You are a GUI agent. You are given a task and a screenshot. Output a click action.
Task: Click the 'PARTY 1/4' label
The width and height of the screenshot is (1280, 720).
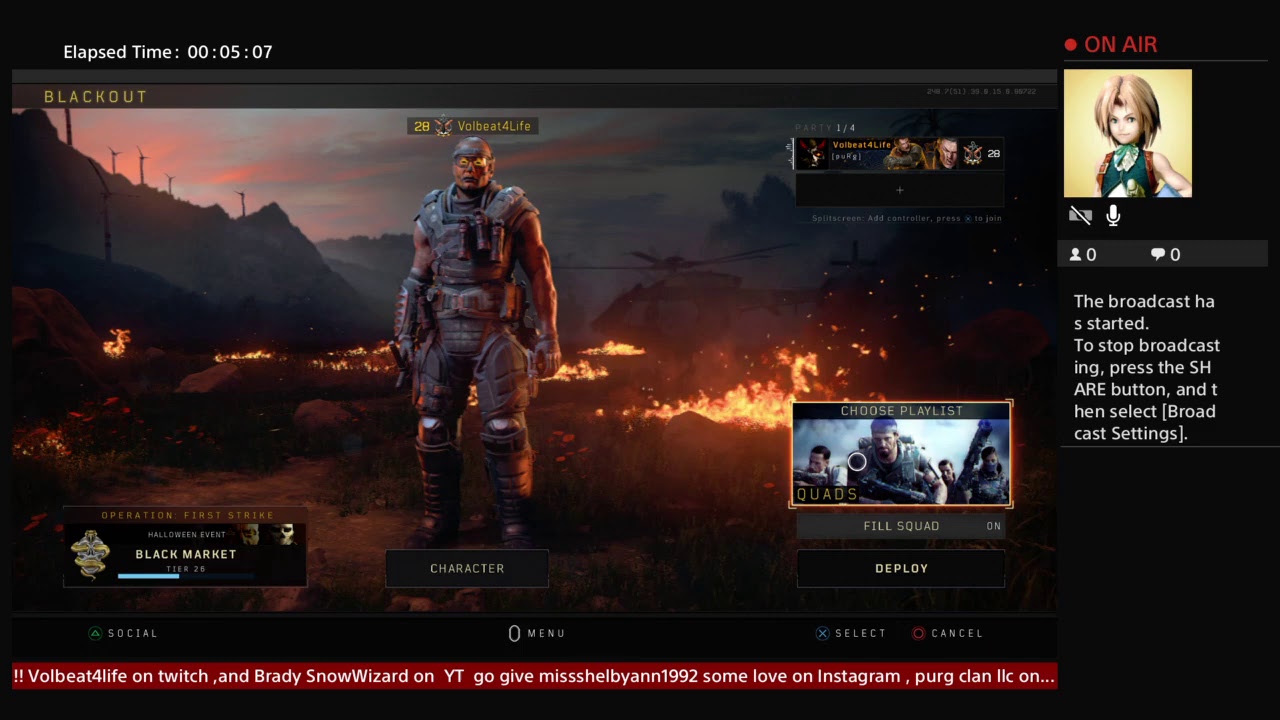[x=825, y=128]
